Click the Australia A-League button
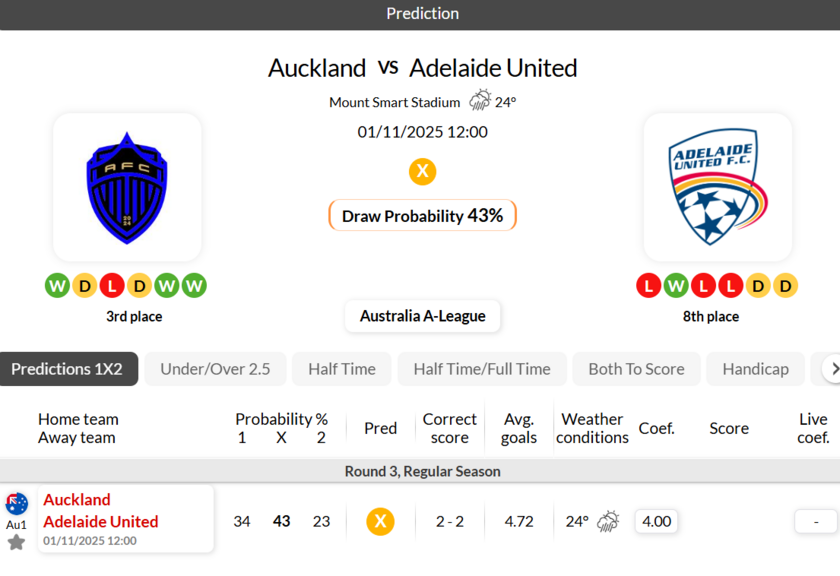840x576 pixels. [x=422, y=316]
